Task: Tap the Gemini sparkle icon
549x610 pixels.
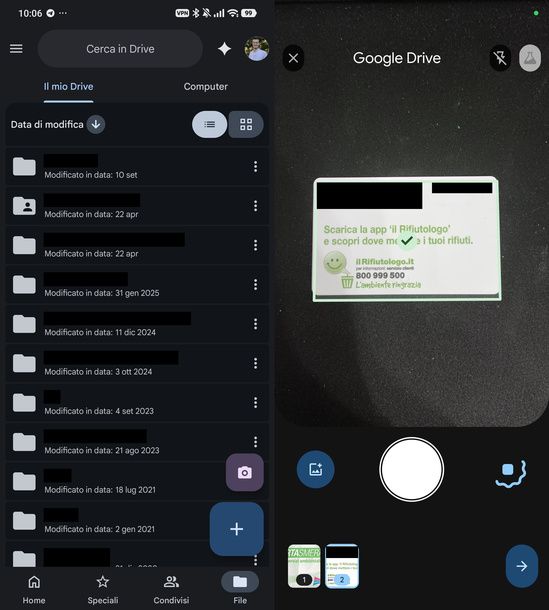Action: (x=225, y=49)
